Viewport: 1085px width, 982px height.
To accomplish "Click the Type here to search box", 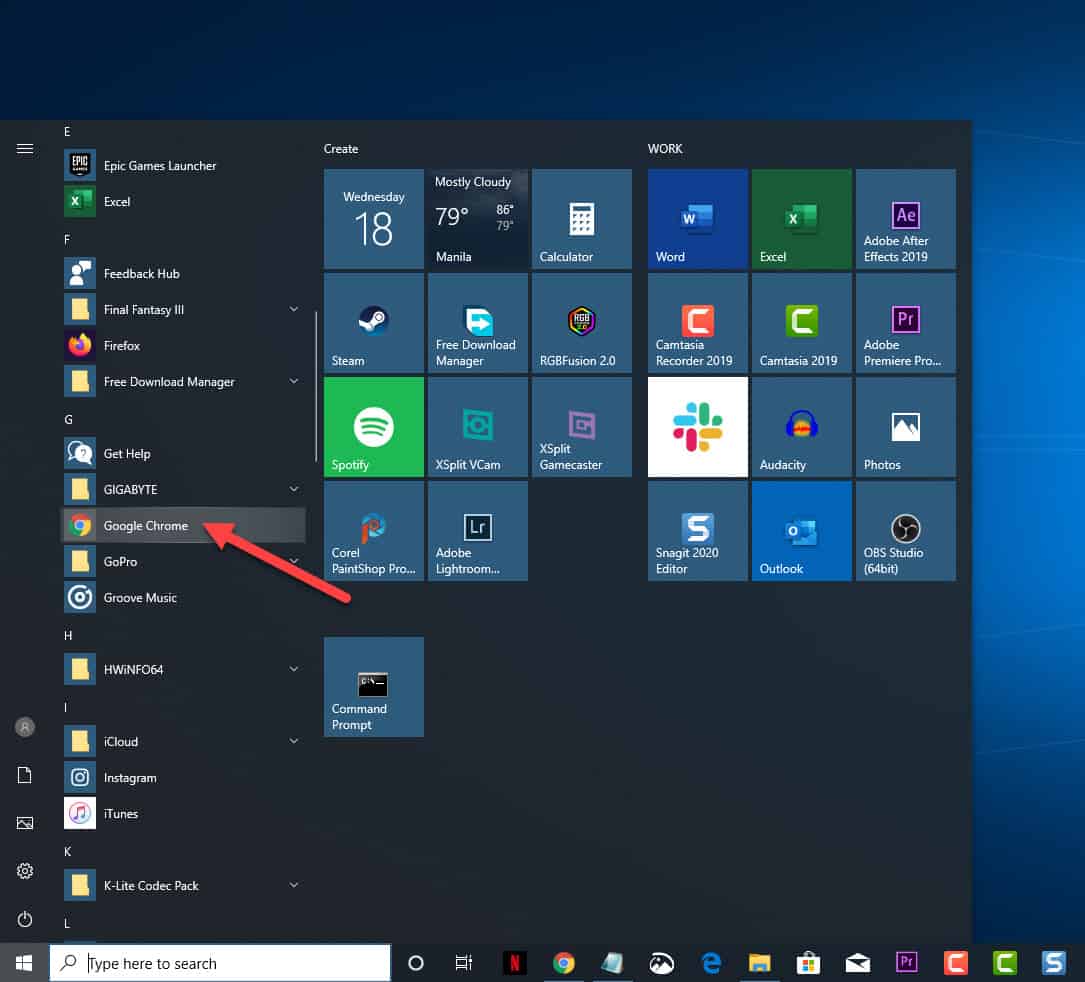I will tap(220, 963).
